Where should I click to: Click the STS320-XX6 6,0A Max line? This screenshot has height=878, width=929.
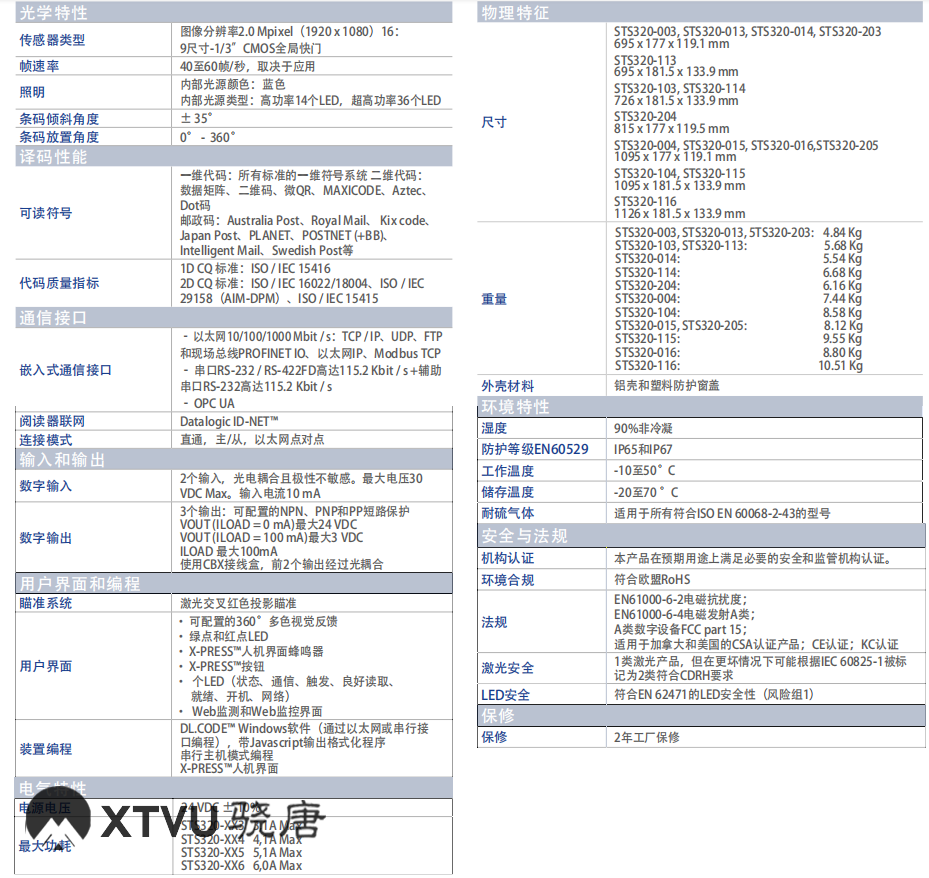(241, 866)
